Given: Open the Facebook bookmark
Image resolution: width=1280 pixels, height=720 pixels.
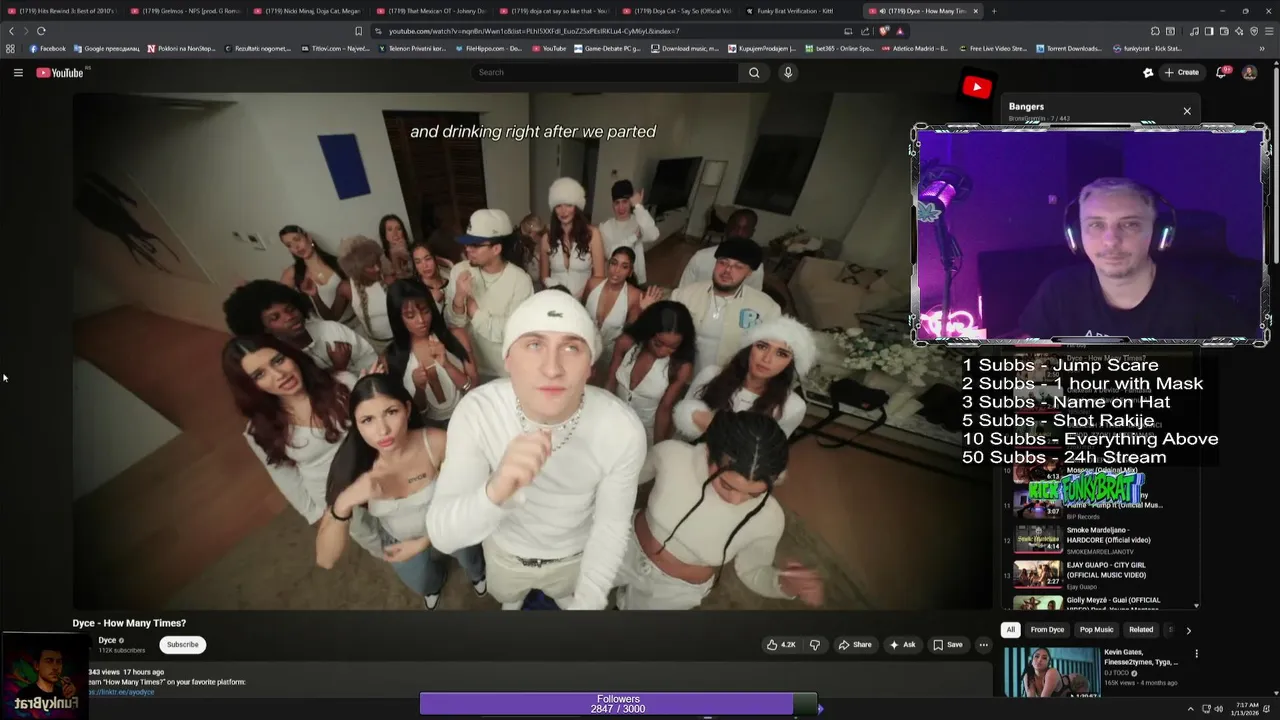Looking at the screenshot, I should 47,48.
